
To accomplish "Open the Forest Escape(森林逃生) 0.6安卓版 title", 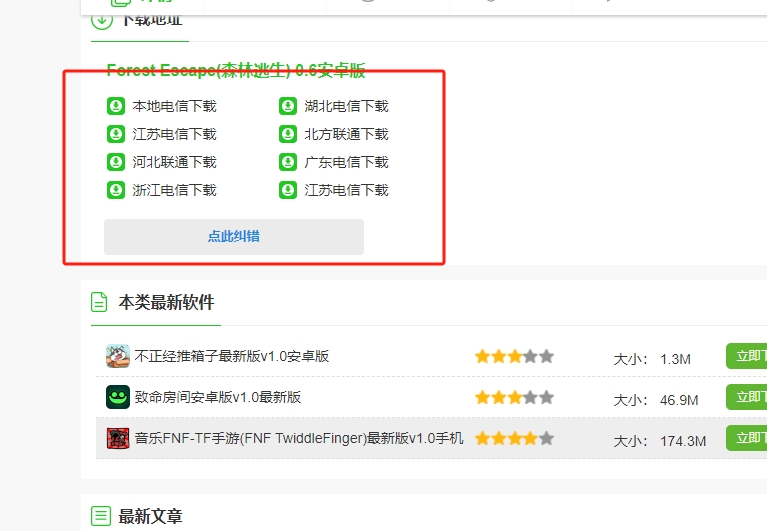I will 236,70.
